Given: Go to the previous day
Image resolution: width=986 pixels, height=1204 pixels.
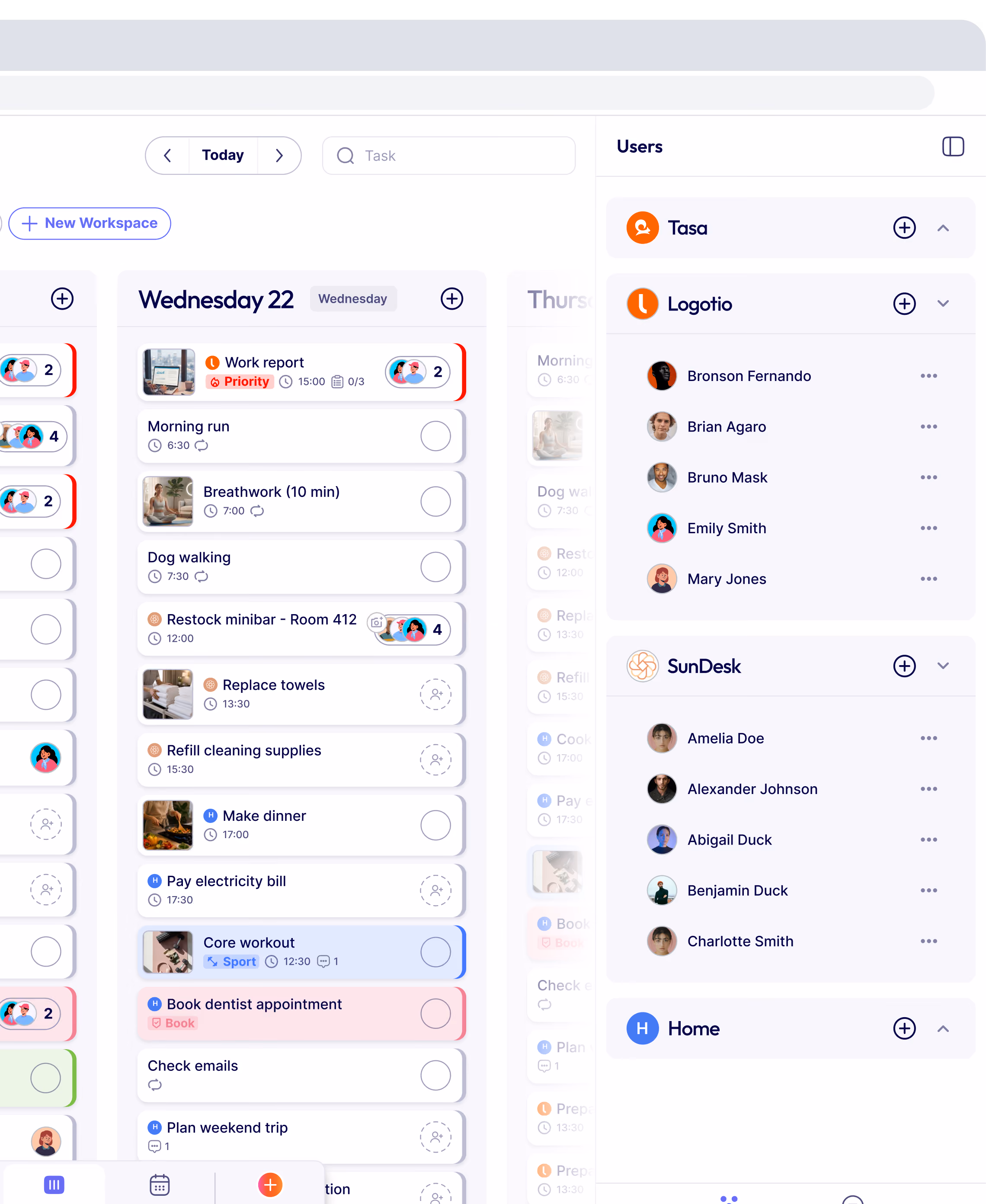Looking at the screenshot, I should pos(167,156).
